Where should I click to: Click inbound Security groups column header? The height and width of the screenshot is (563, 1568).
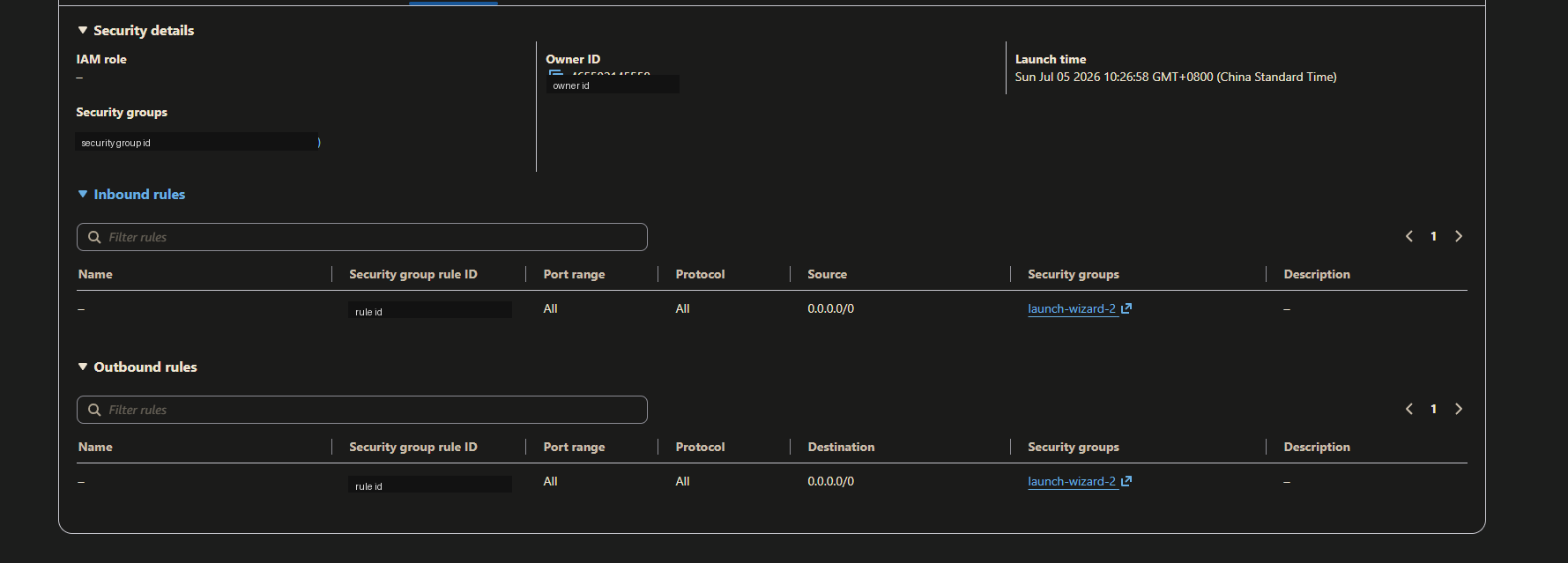pyautogui.click(x=1074, y=274)
